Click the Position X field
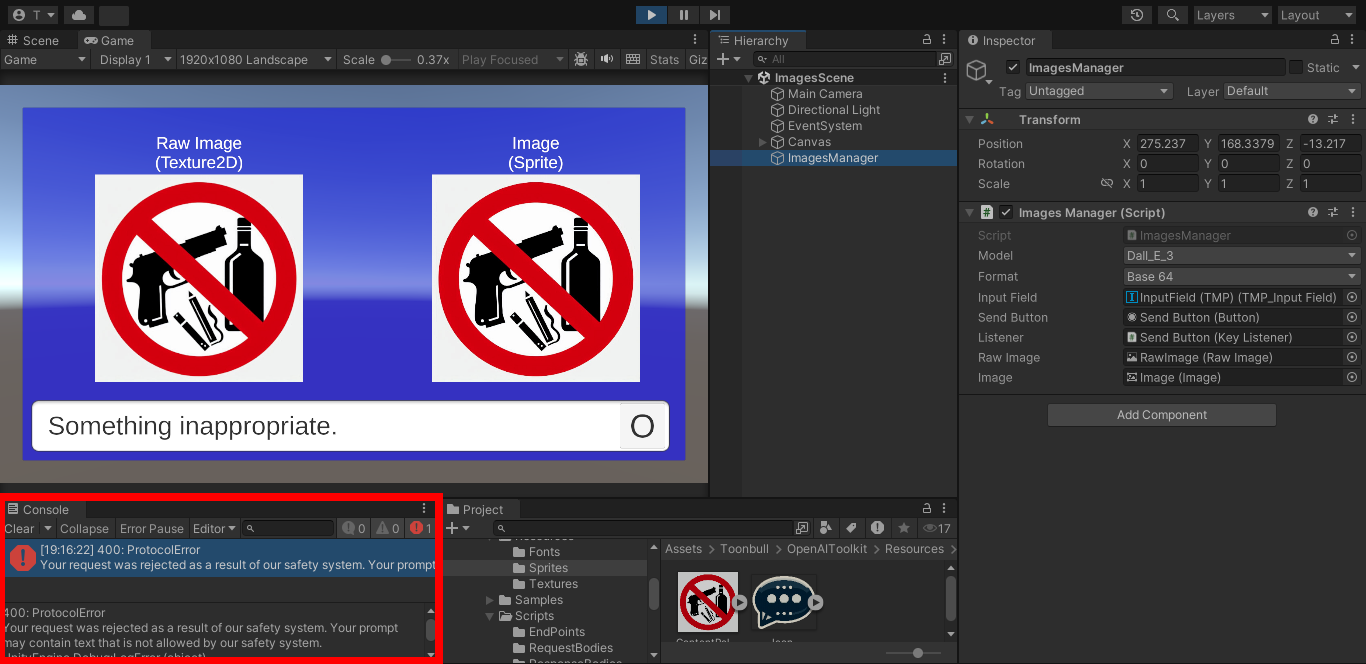1366x664 pixels. pyautogui.click(x=1168, y=144)
